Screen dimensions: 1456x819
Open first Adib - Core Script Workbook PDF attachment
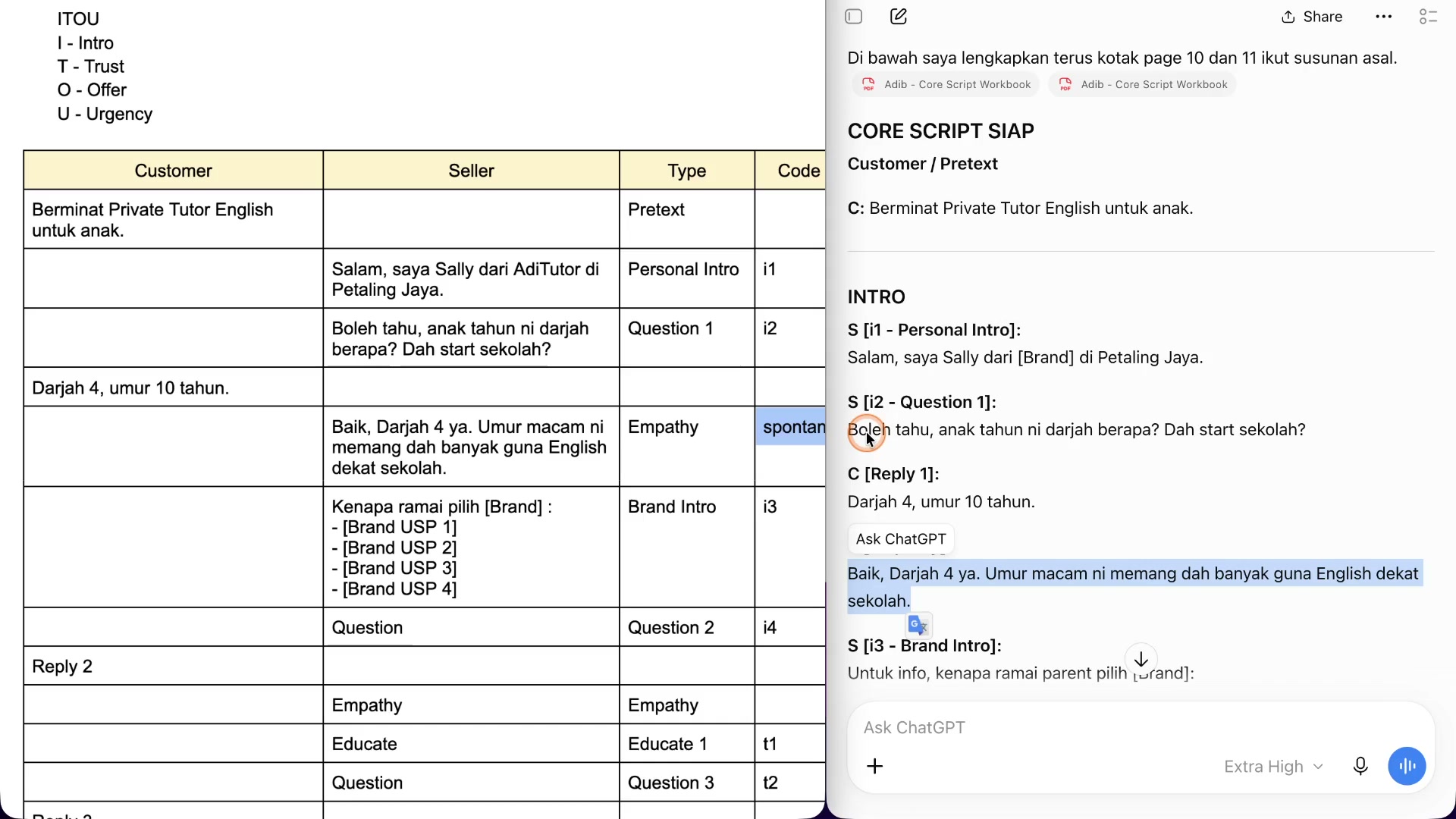(946, 84)
